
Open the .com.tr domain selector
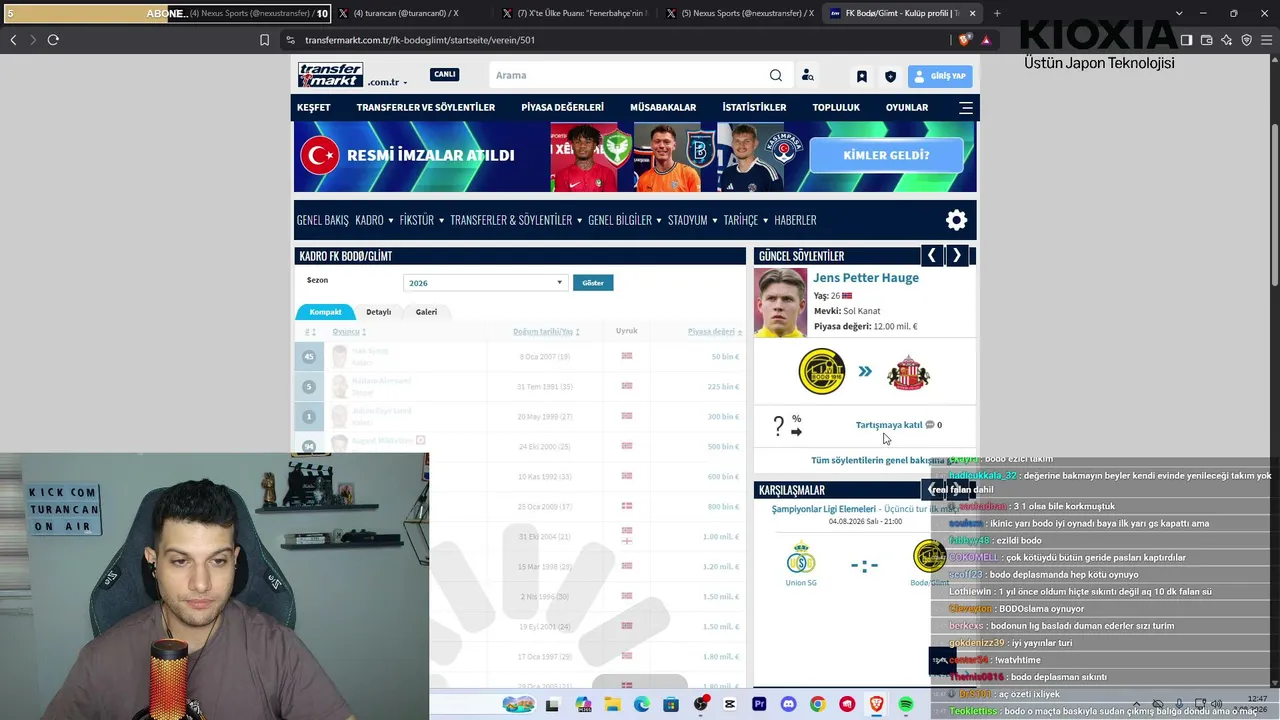pos(388,82)
